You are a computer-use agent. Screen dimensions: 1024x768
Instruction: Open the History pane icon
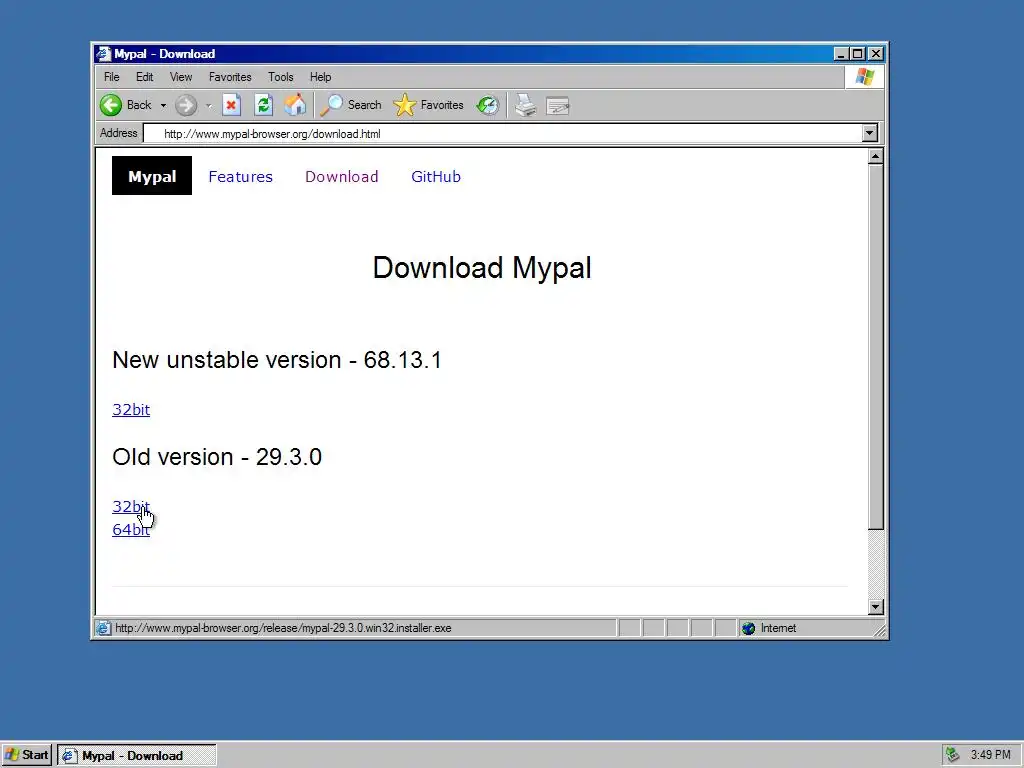click(x=487, y=105)
